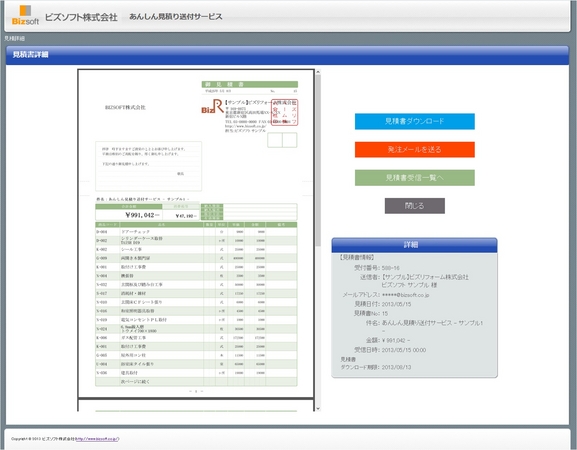Screen dimensions: 577x450
Task: Click the empty approval stamp boxes in the document
Action: click(x=282, y=140)
